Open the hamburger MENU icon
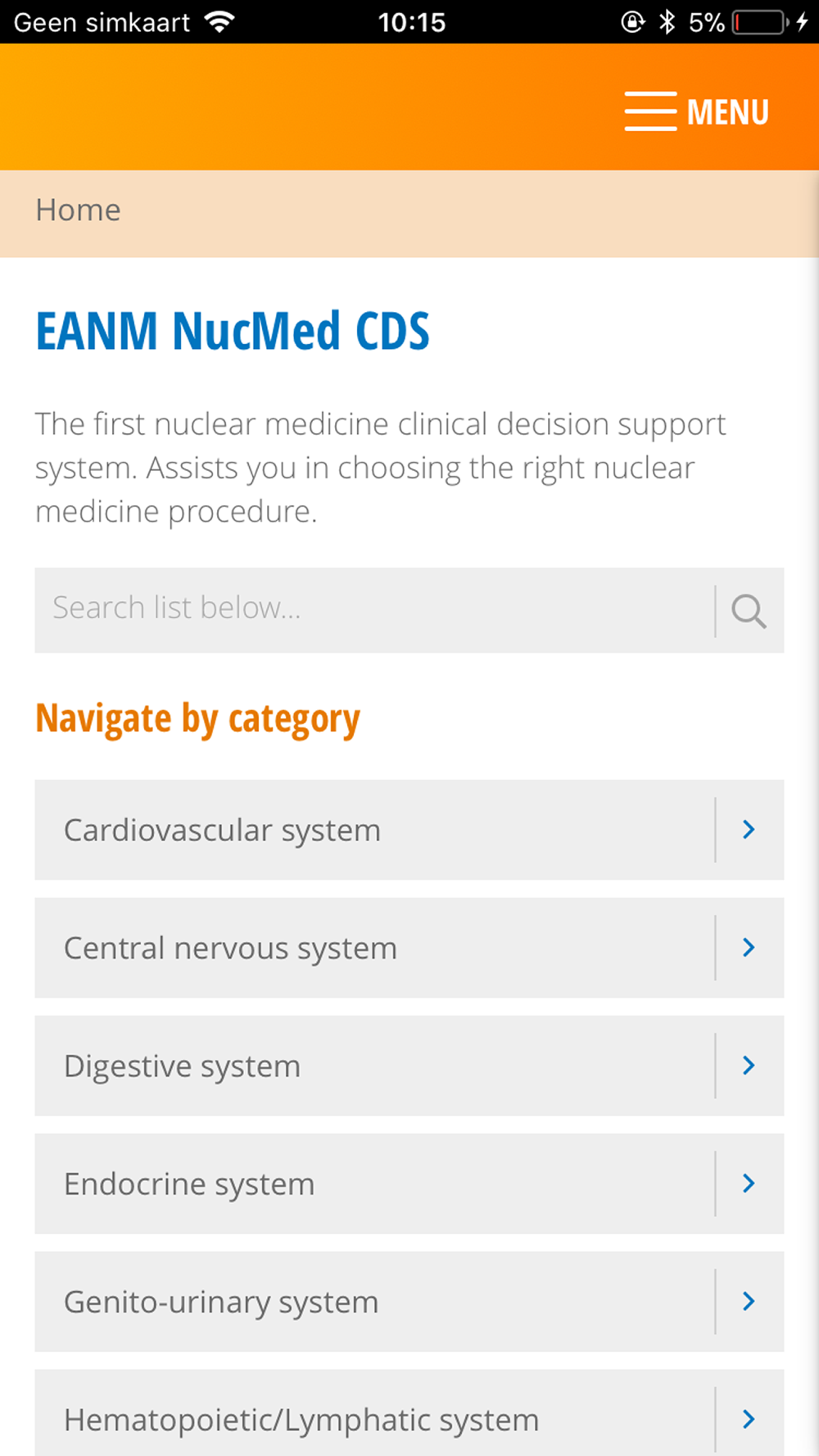 [x=650, y=111]
